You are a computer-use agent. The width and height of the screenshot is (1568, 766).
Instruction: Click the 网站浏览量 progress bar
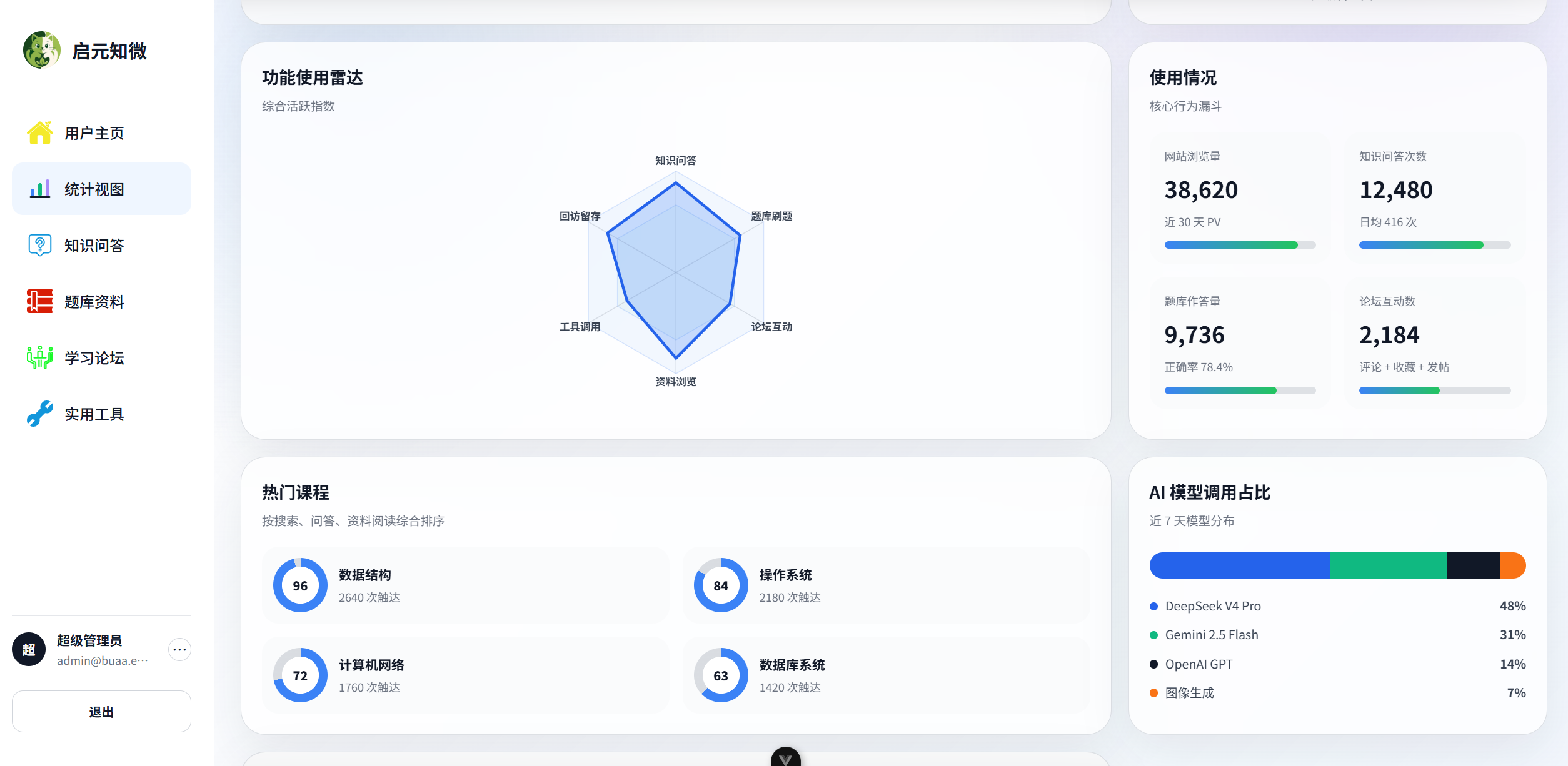click(1240, 245)
